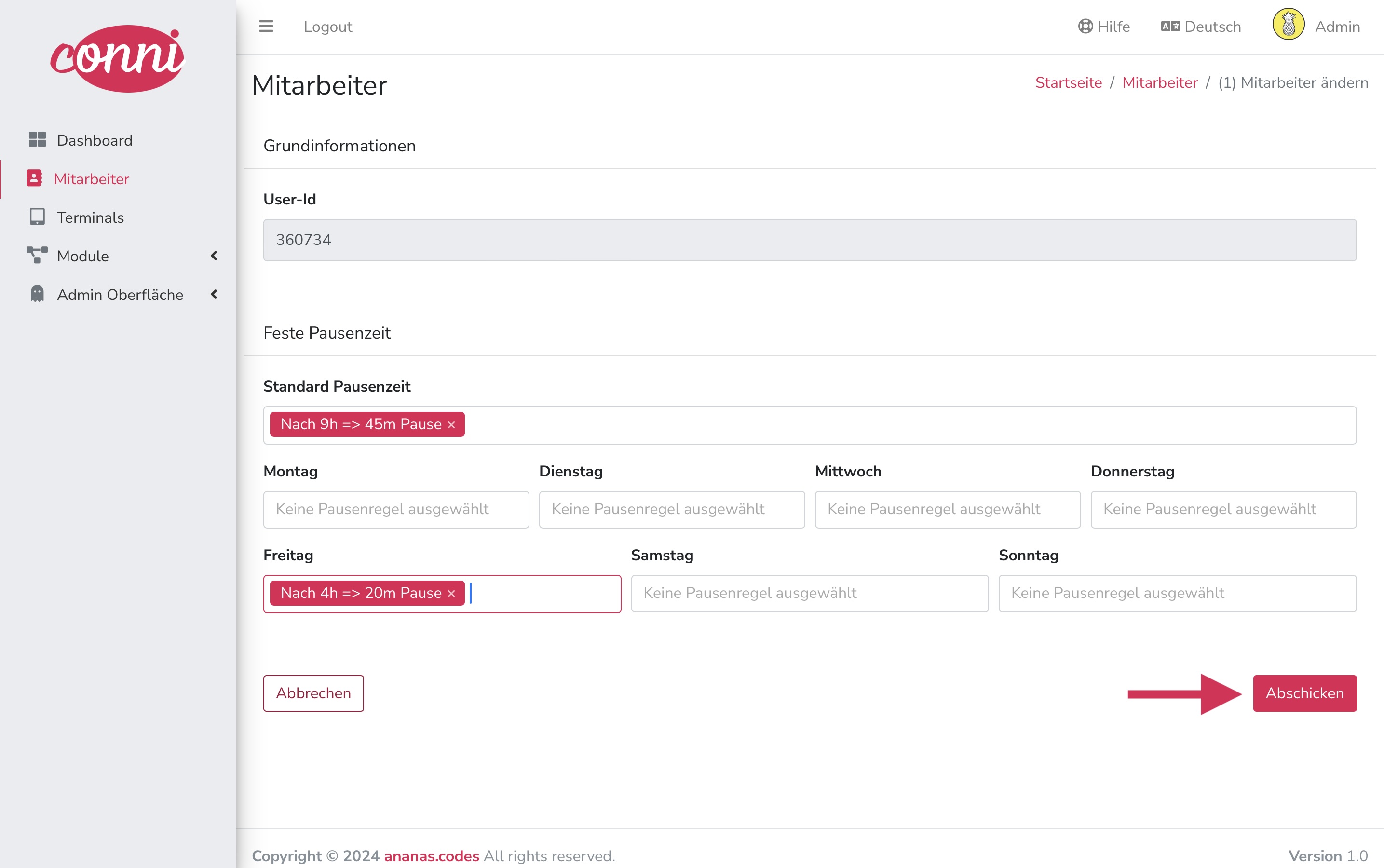Open Dashboard in the sidebar
This screenshot has height=868, width=1384.
pos(118,140)
